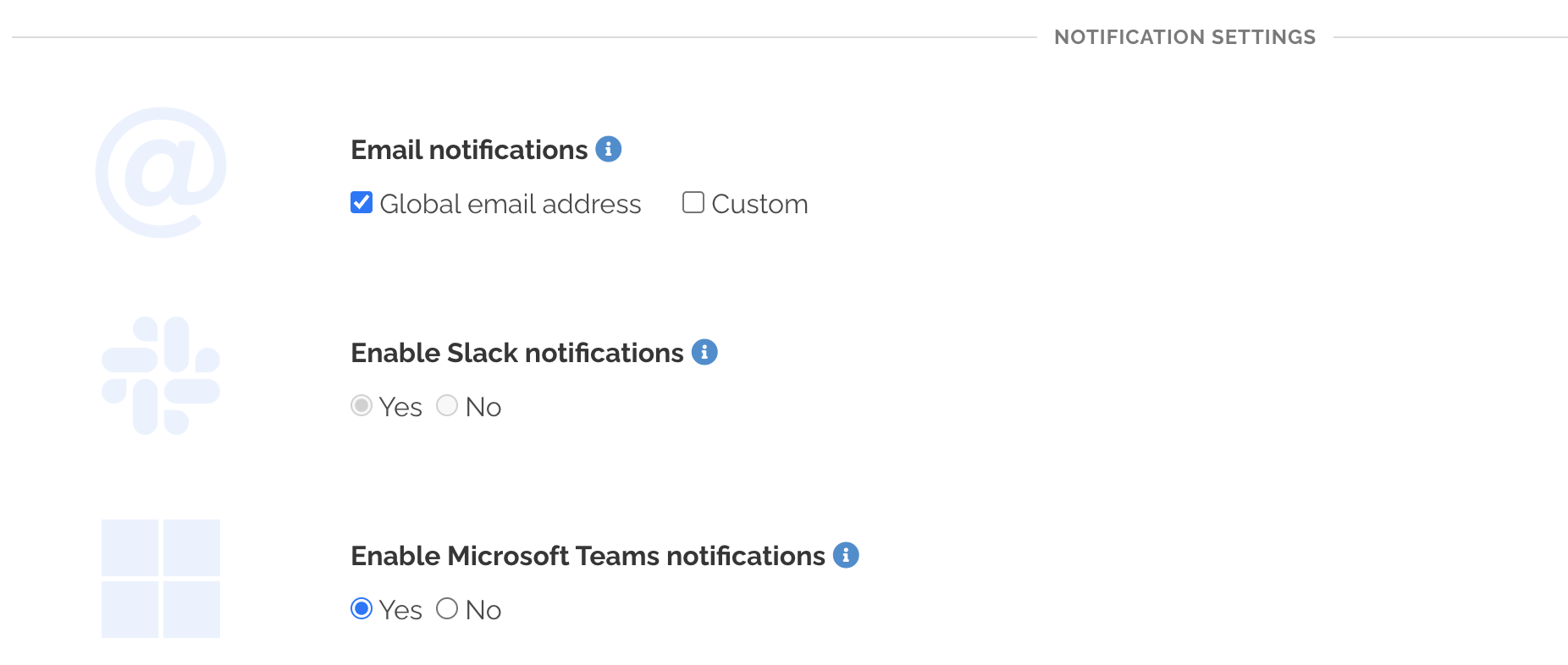The width and height of the screenshot is (1568, 665).
Task: Choose No for Microsoft Teams notifications
Action: (x=447, y=608)
